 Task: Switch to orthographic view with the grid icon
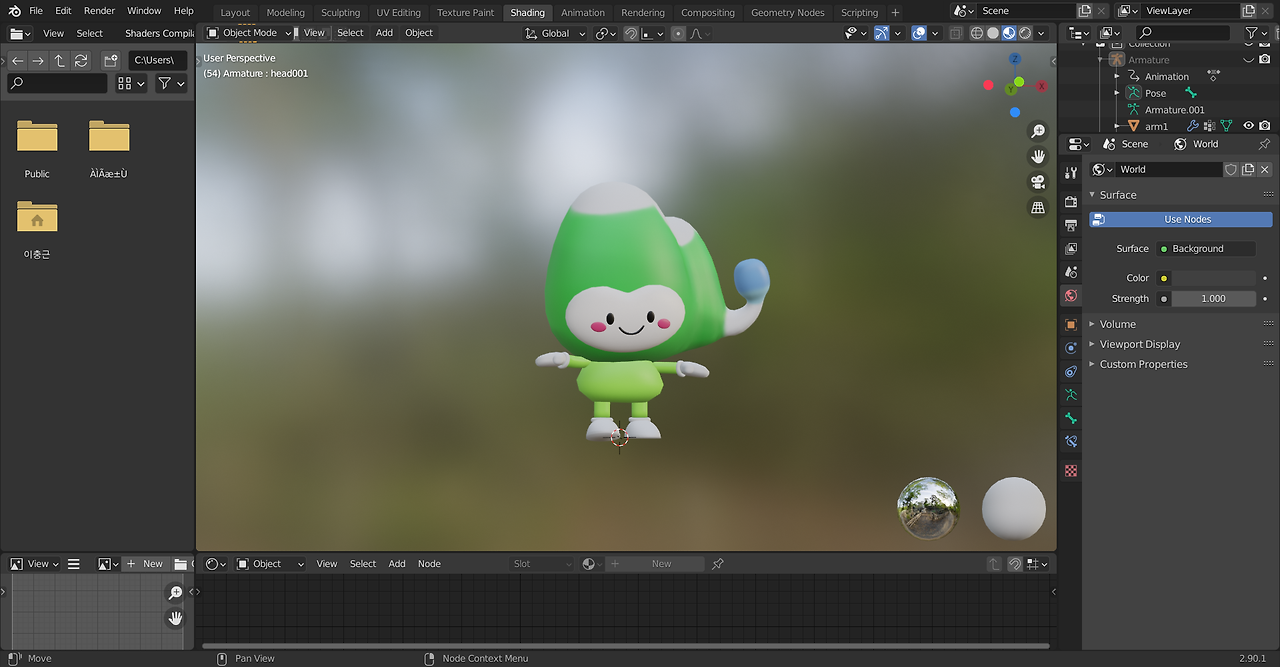click(x=1038, y=207)
